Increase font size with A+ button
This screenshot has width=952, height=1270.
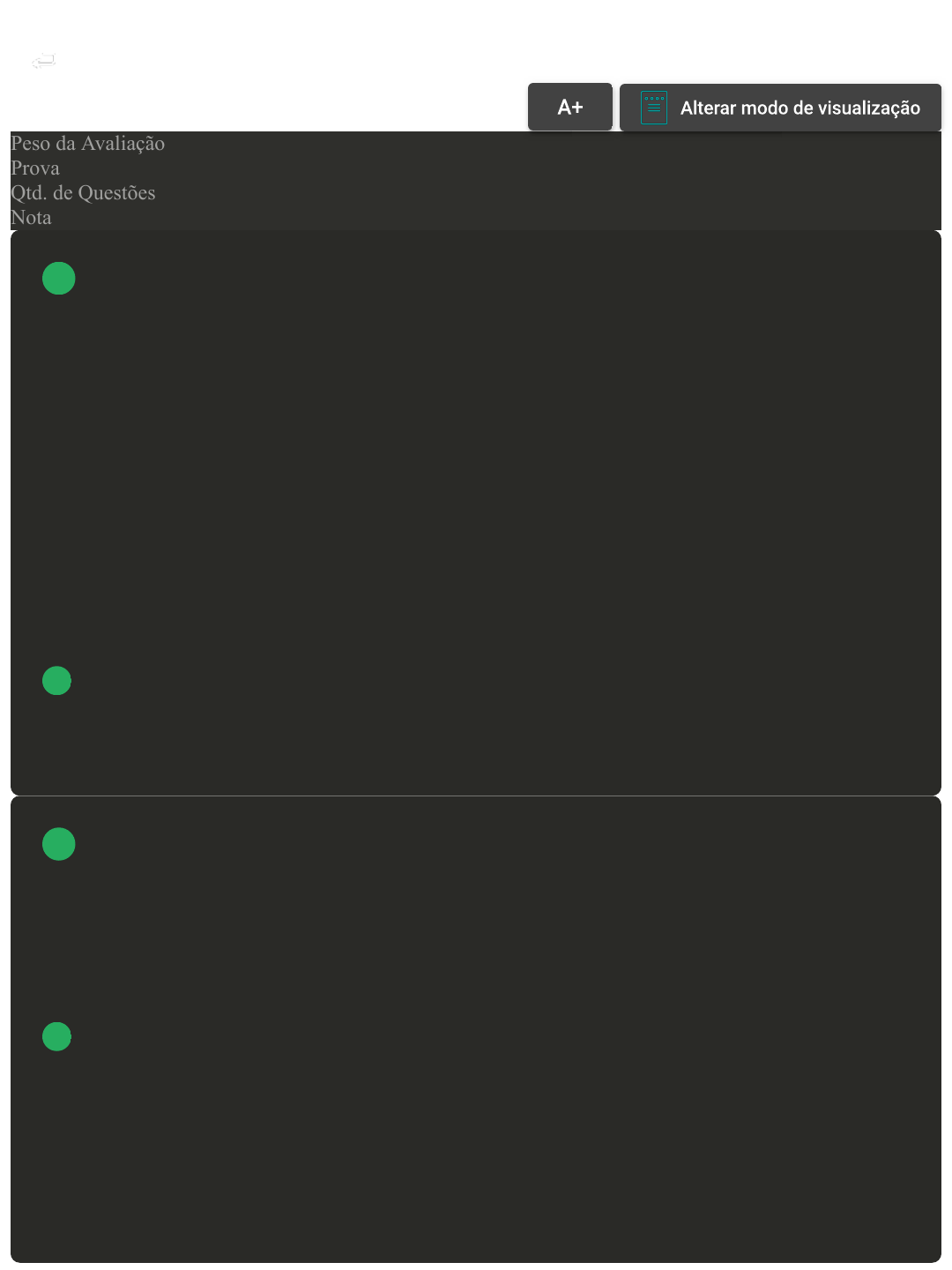pyautogui.click(x=570, y=108)
